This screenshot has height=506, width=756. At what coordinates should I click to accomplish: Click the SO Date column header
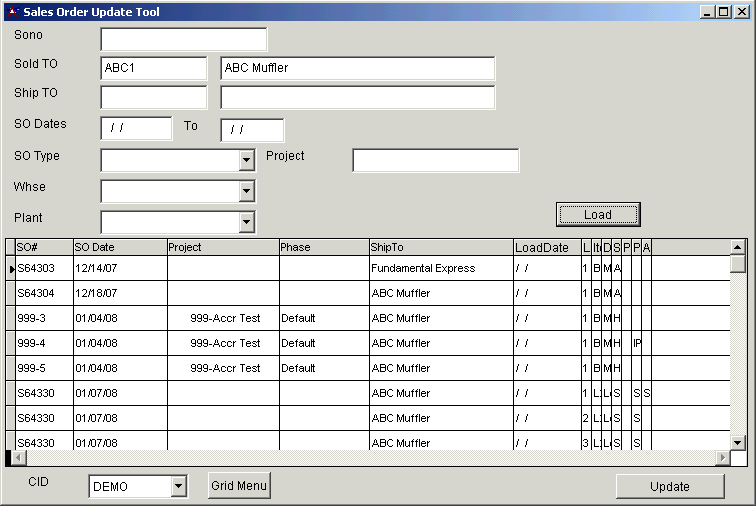(118, 247)
